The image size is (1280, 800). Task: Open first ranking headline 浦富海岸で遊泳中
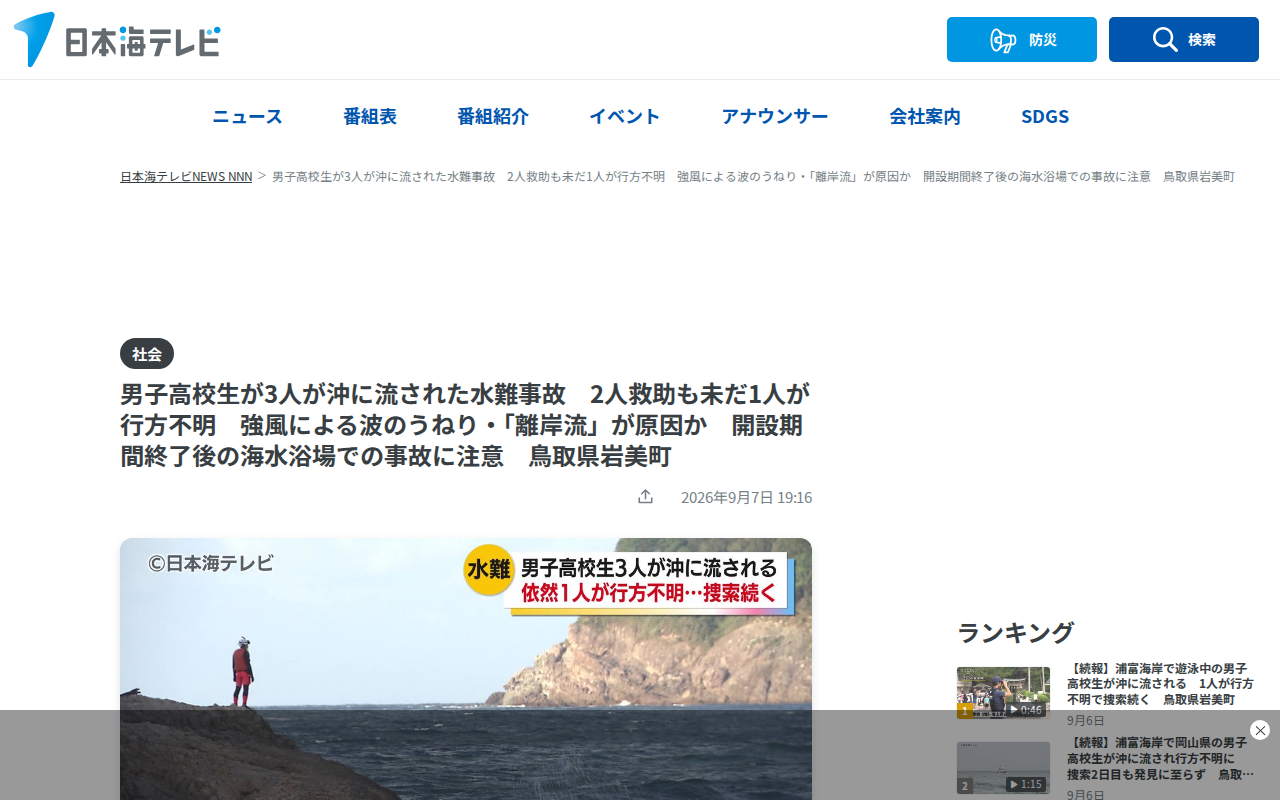[1160, 684]
